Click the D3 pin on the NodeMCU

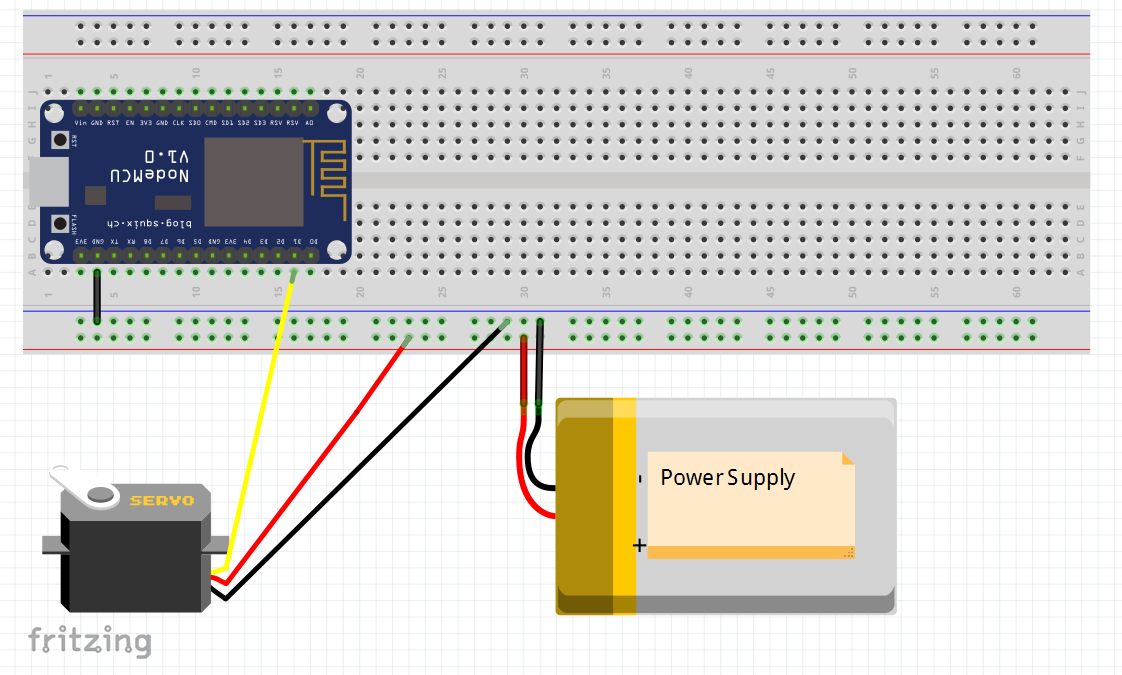261,255
